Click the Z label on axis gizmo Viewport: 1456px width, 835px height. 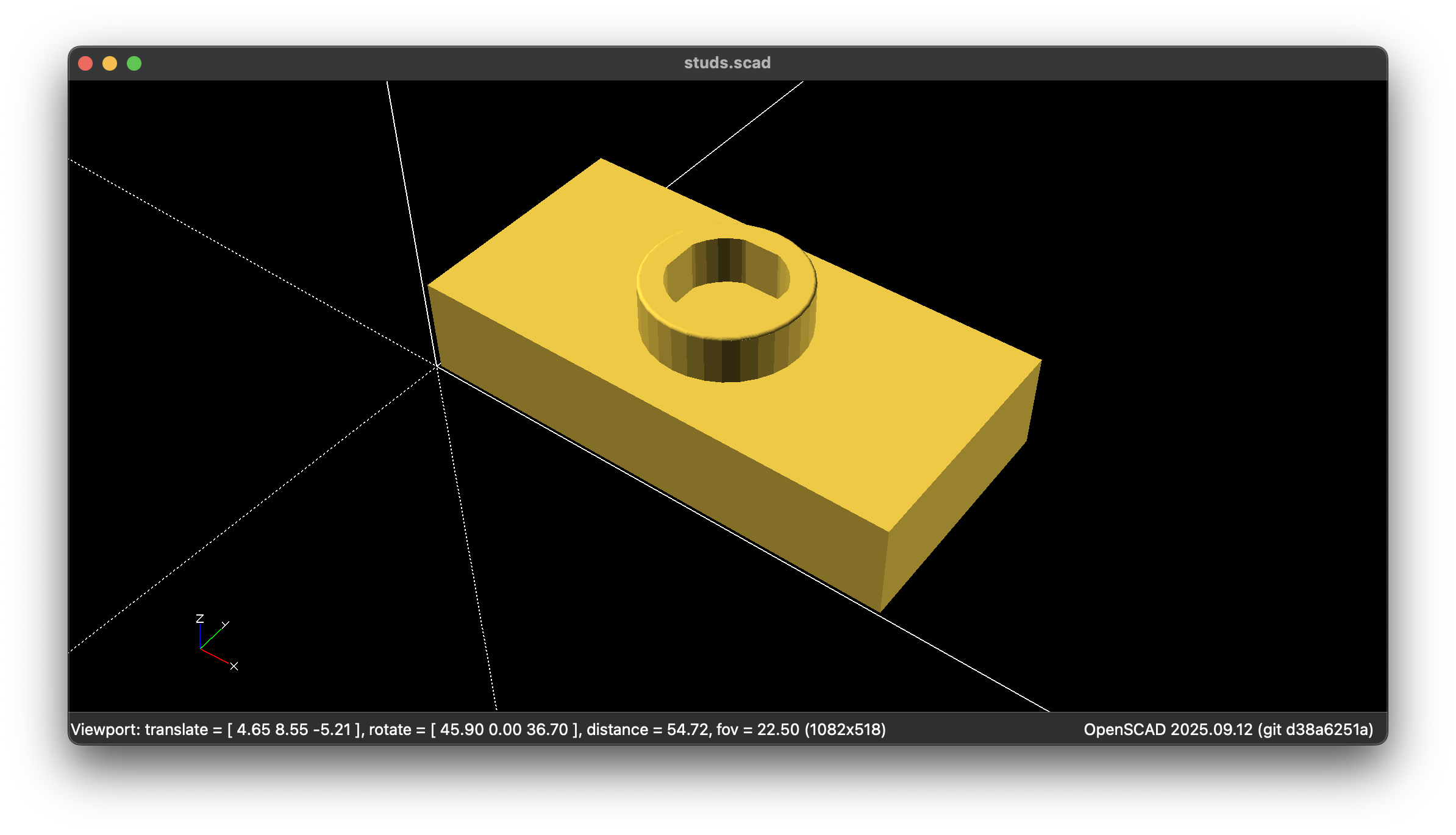[199, 619]
